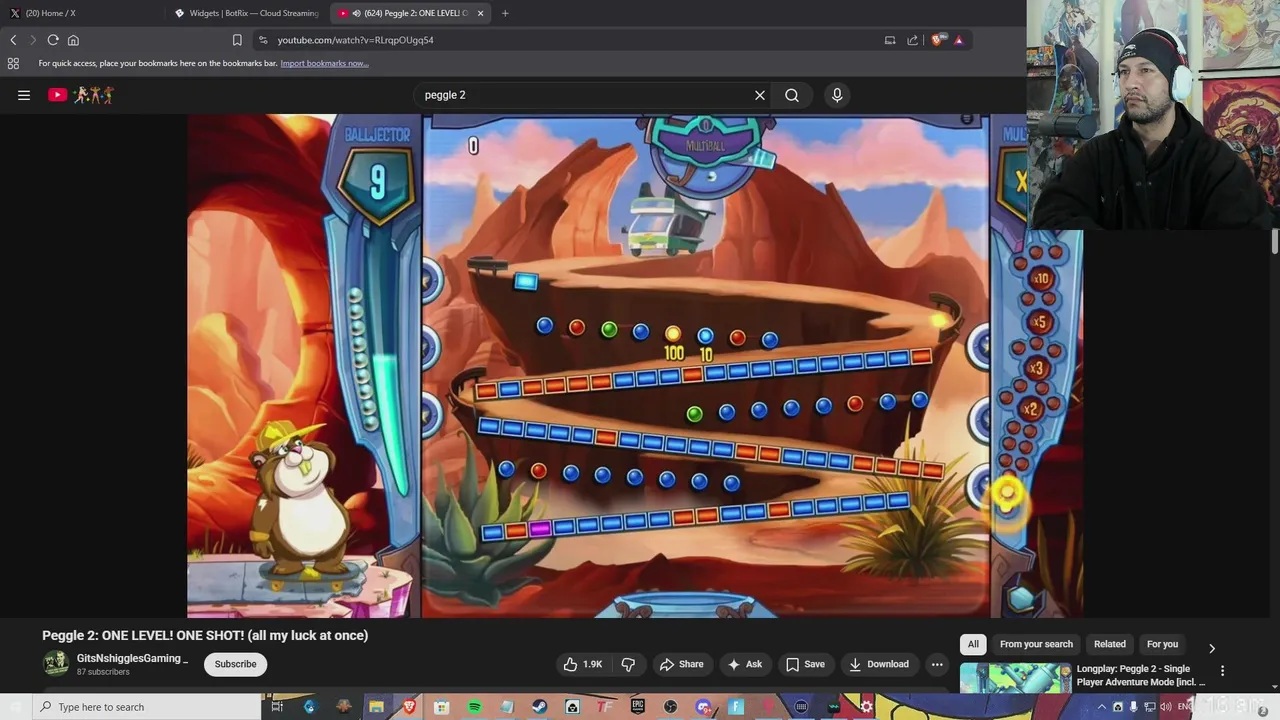Open the Longplay Peggle 2 thumbnail
Screen dimensions: 1280x720
[1015, 677]
